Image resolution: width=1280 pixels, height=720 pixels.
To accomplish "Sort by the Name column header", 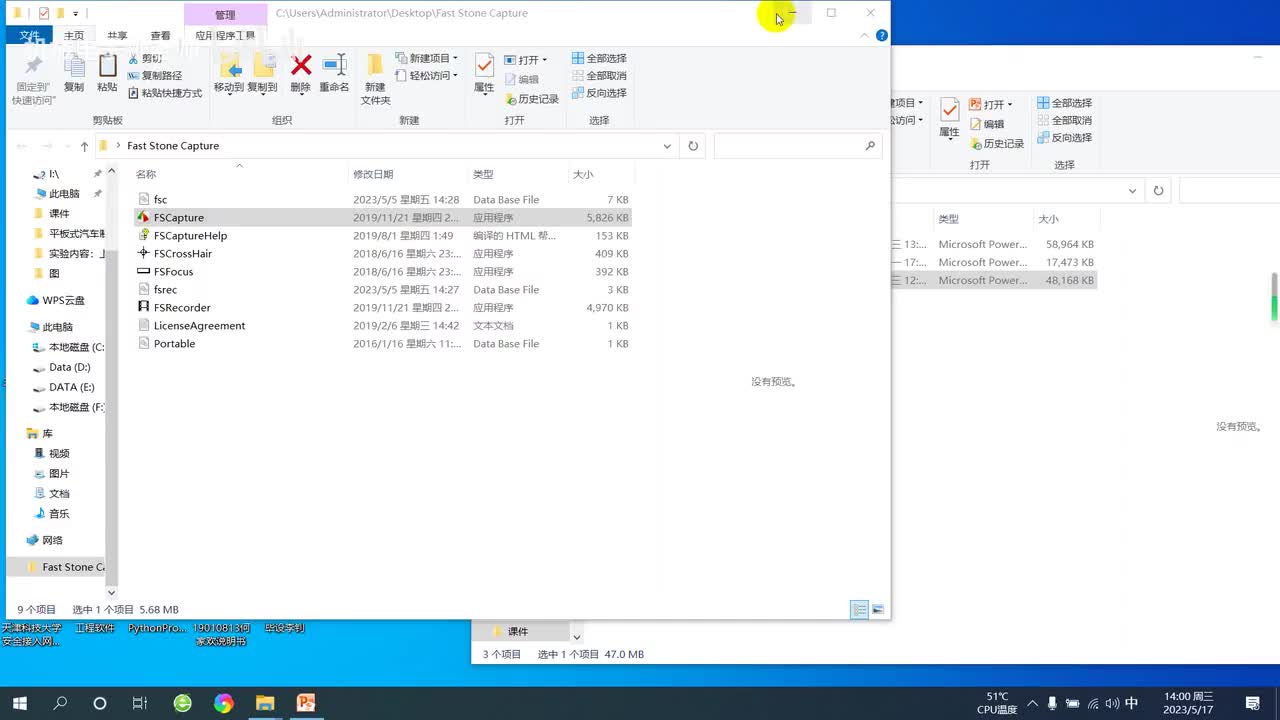I will pyautogui.click(x=146, y=174).
